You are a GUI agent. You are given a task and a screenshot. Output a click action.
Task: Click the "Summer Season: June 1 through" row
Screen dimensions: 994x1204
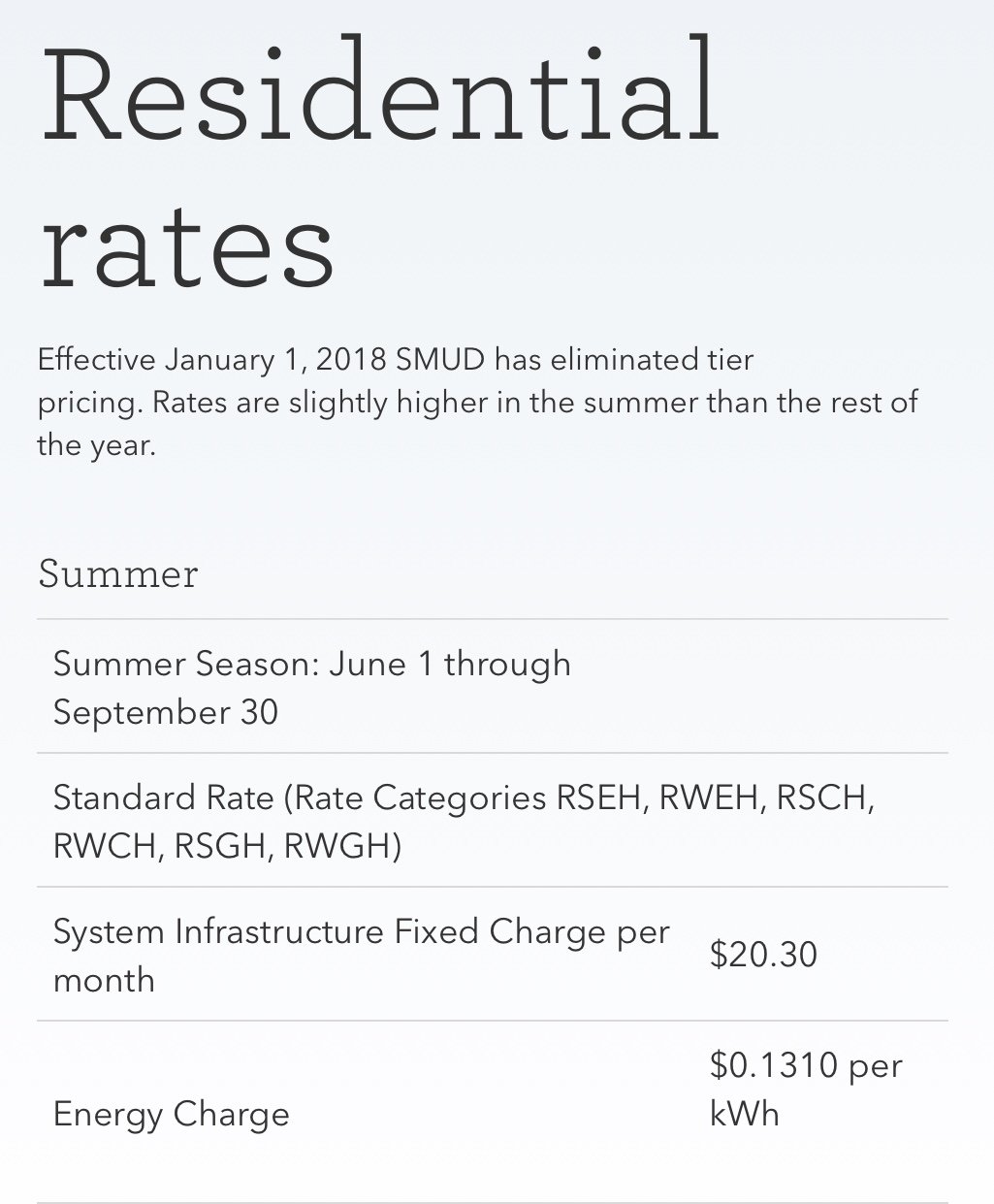493,687
